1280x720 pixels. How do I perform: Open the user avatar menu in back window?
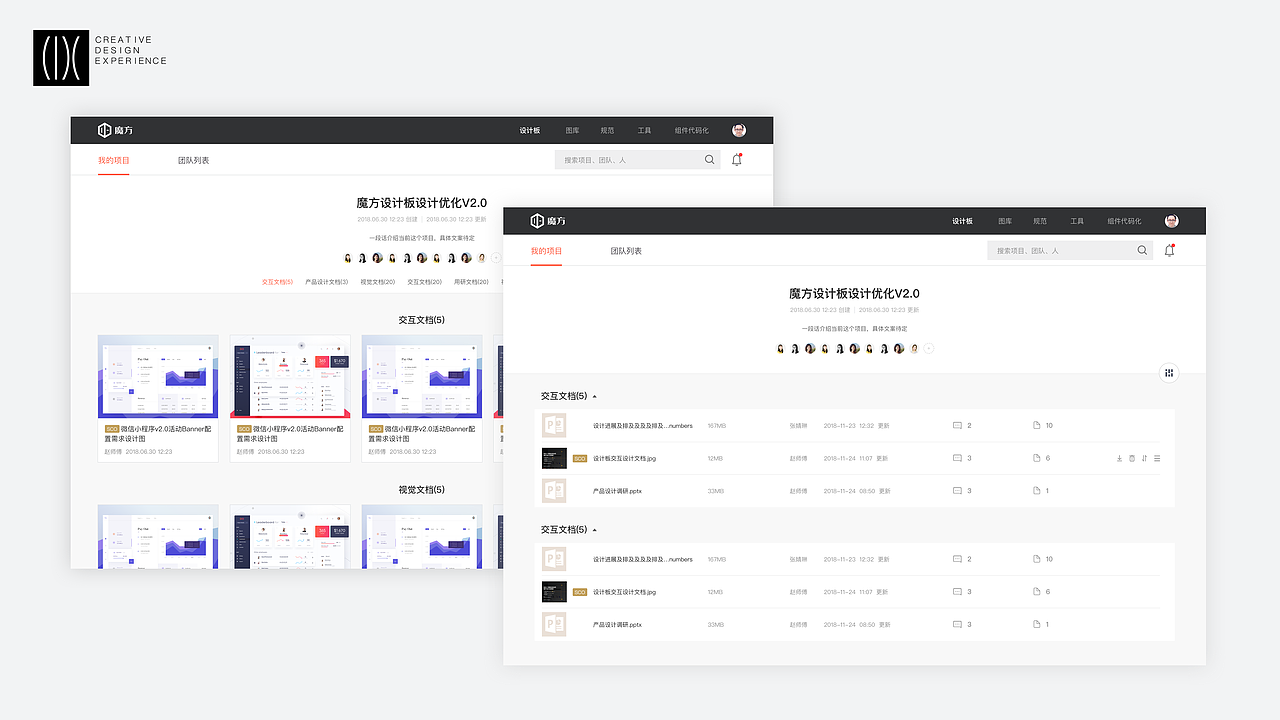point(739,130)
